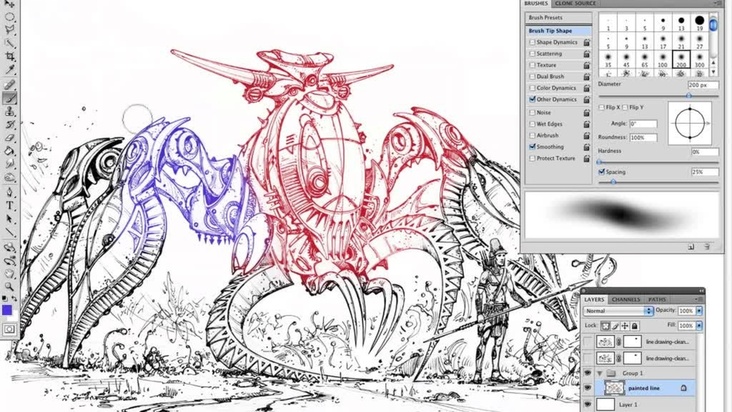732x412 pixels.
Task: Click the Roundness input field
Action: (x=643, y=138)
